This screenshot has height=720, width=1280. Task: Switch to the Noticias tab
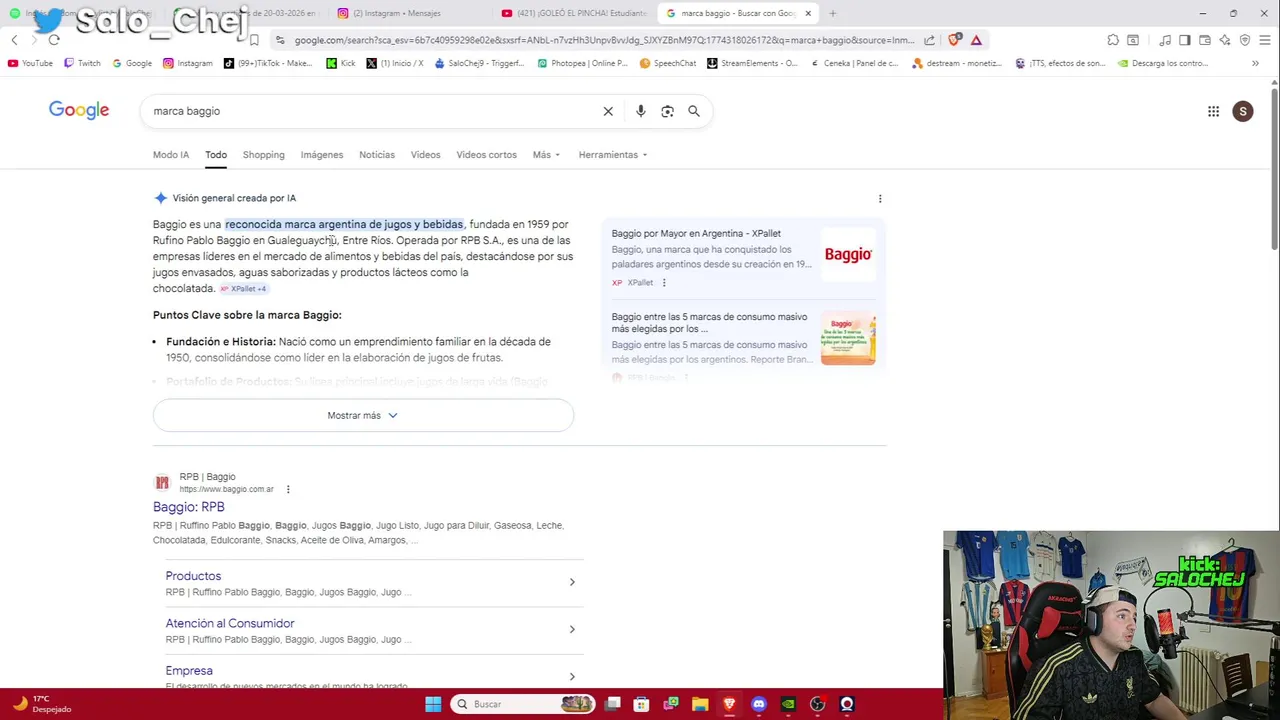pyautogui.click(x=377, y=155)
